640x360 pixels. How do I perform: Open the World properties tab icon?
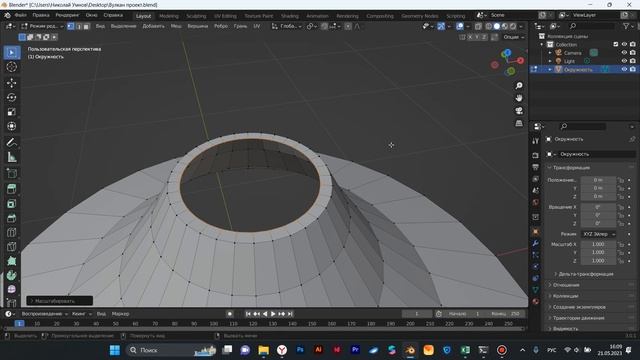click(536, 202)
